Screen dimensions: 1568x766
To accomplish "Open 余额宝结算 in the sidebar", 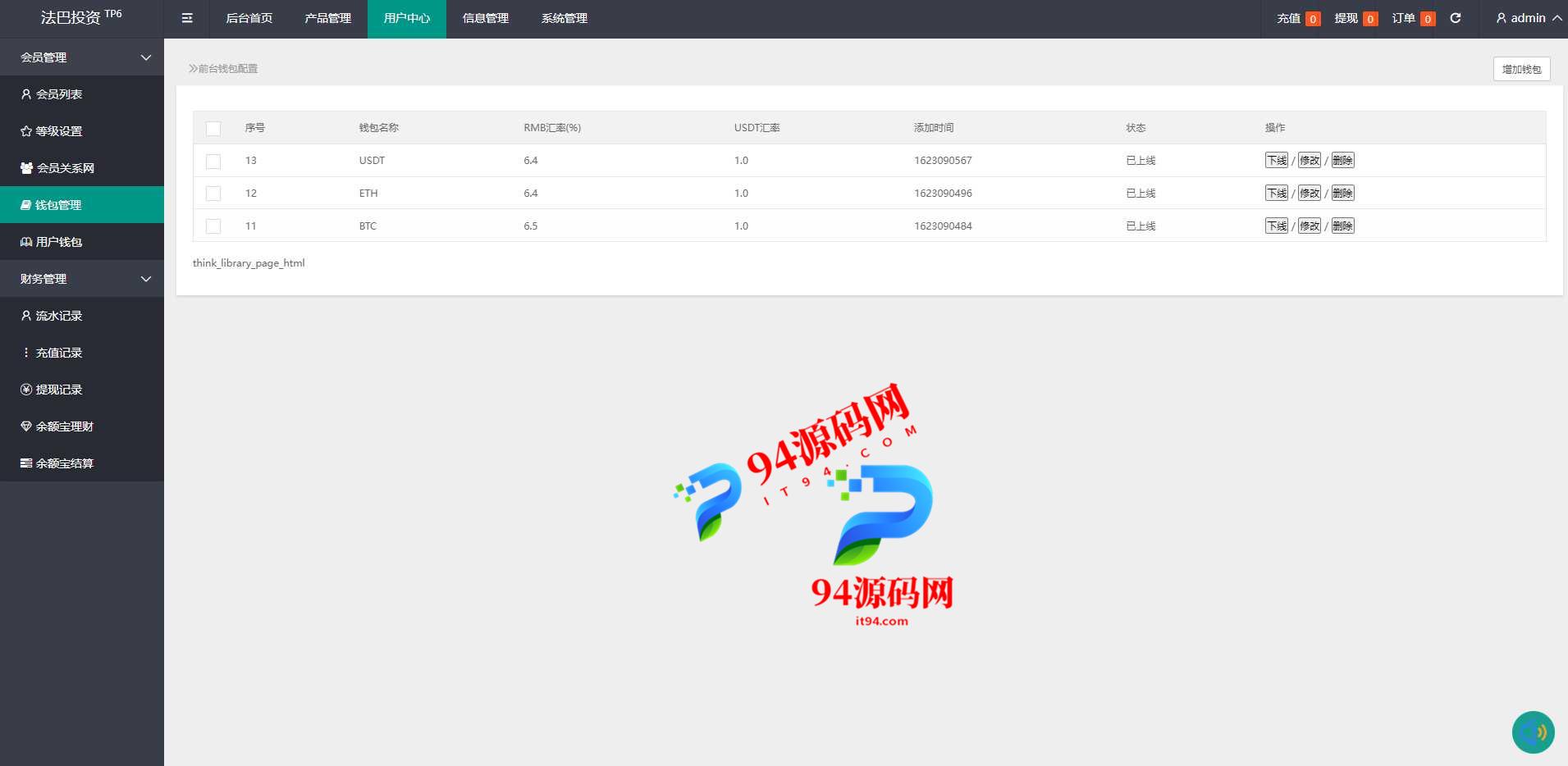I will (82, 463).
